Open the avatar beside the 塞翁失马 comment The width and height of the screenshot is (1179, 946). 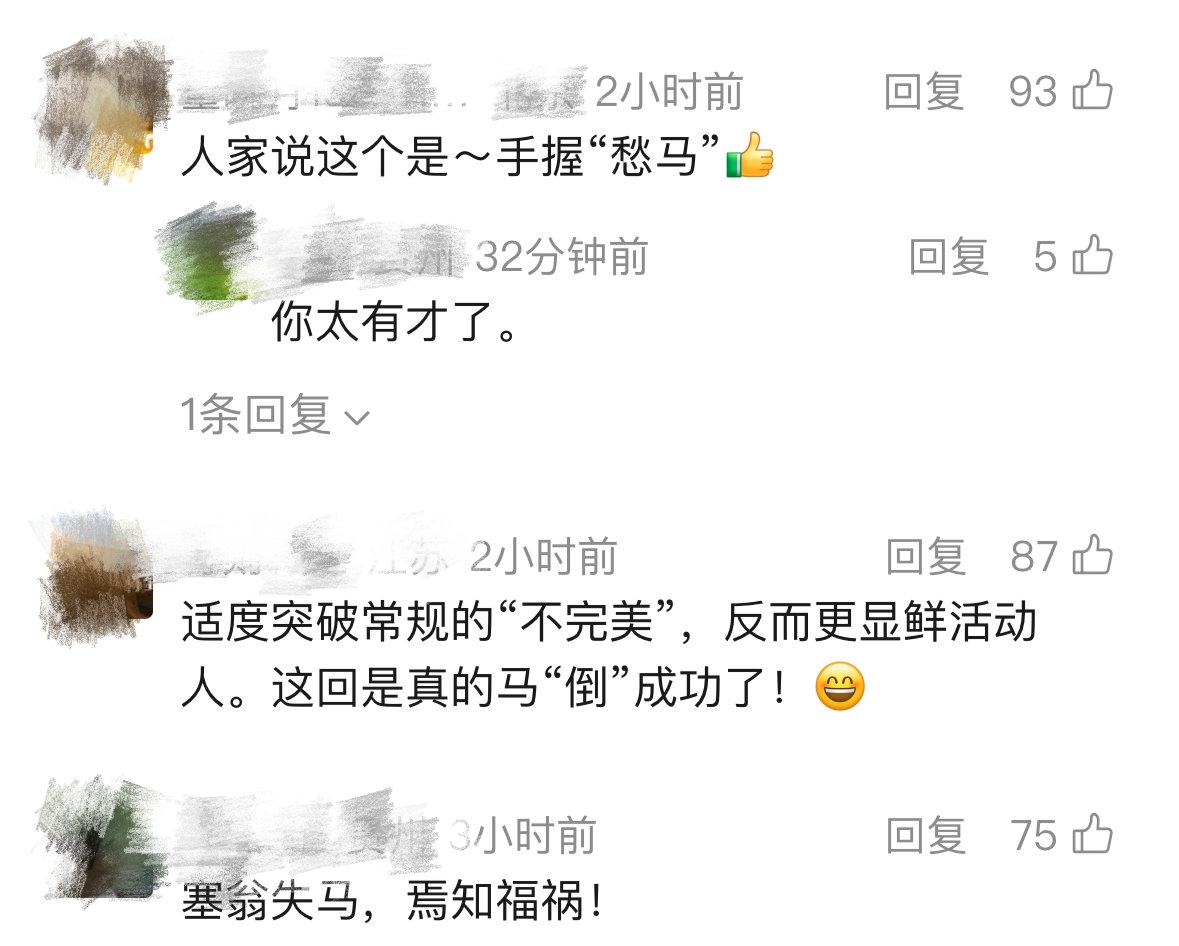(x=102, y=841)
